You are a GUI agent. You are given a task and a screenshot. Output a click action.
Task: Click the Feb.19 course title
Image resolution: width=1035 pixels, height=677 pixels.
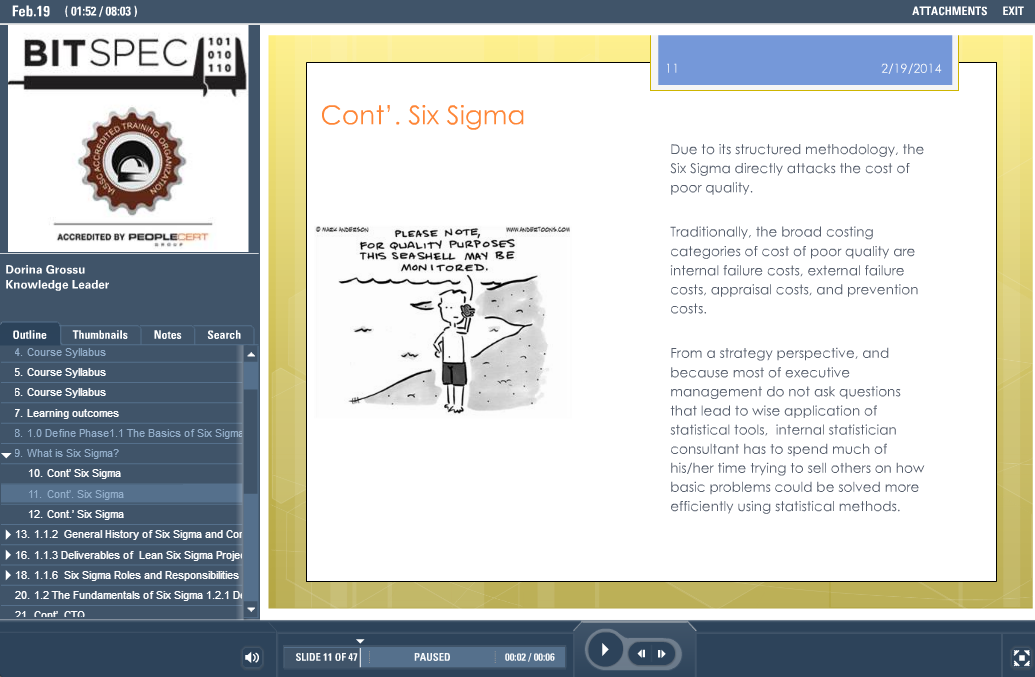tap(31, 11)
